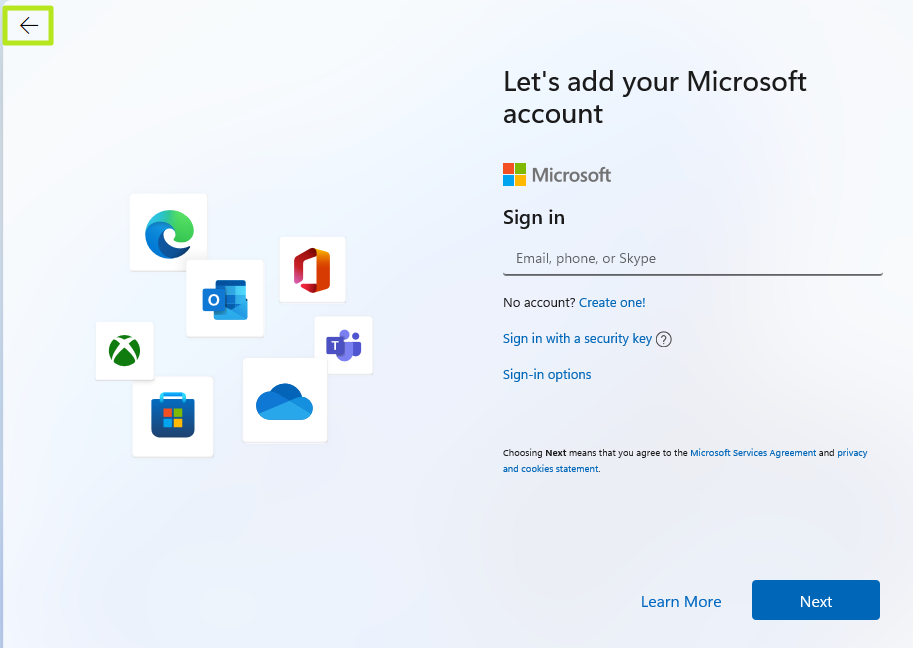The width and height of the screenshot is (913, 648).
Task: Open the Sign-in options
Action: tap(546, 374)
